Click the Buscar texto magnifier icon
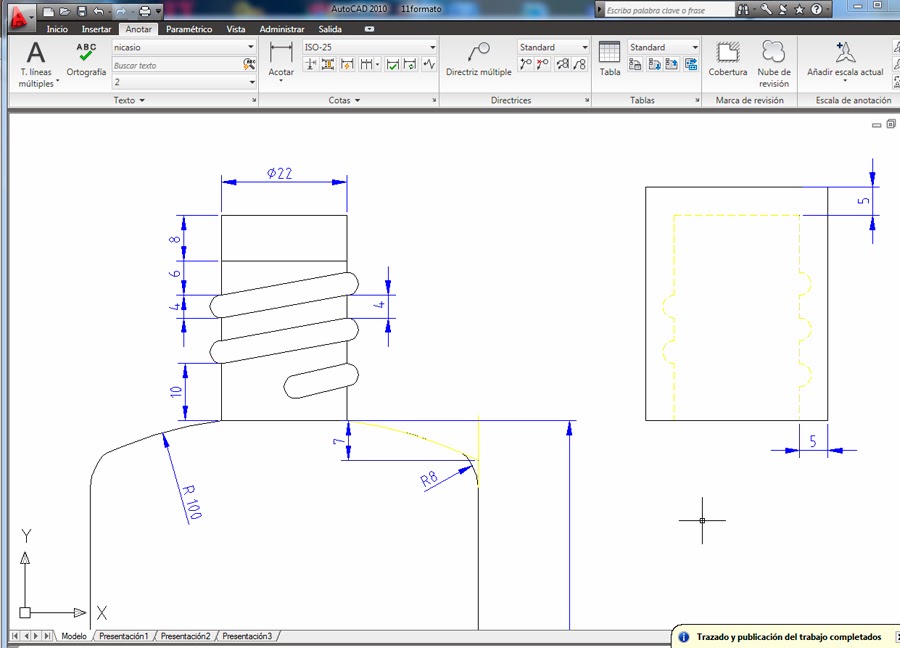The width and height of the screenshot is (900, 648). point(248,65)
